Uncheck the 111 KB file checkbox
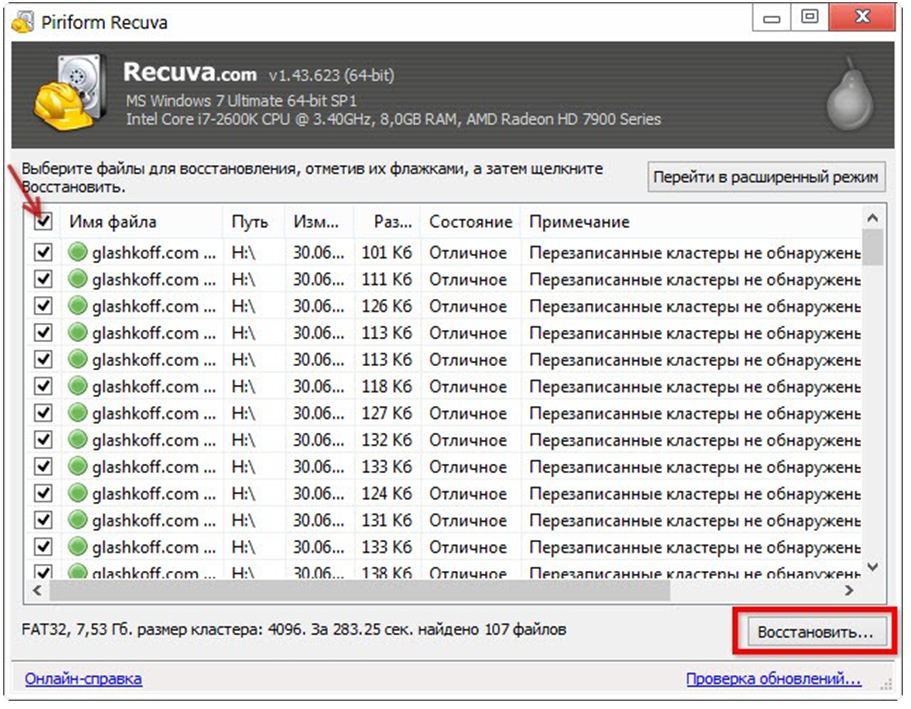 click(44, 279)
